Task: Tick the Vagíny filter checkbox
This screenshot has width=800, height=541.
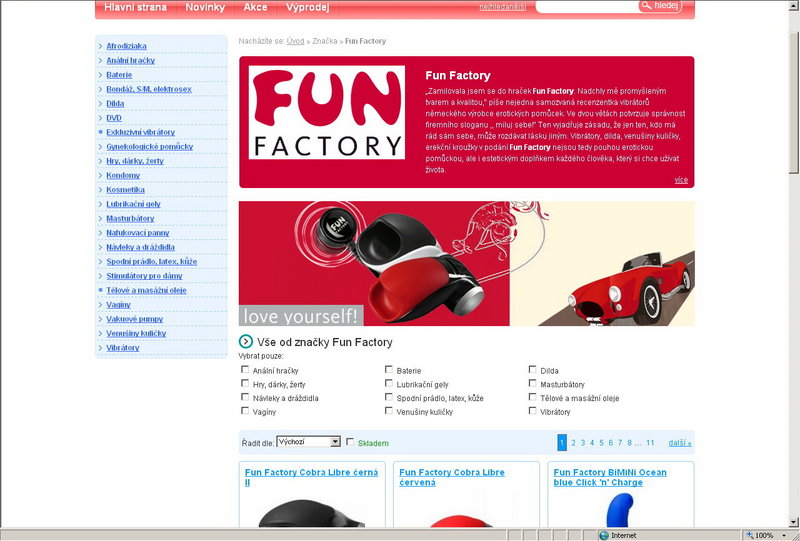Action: tap(245, 411)
